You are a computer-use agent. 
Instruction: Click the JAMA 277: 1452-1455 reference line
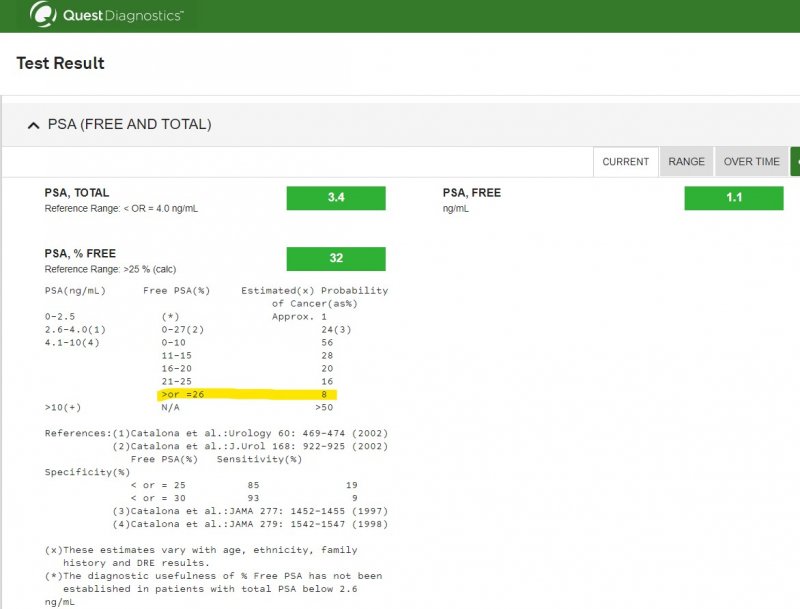[250, 511]
